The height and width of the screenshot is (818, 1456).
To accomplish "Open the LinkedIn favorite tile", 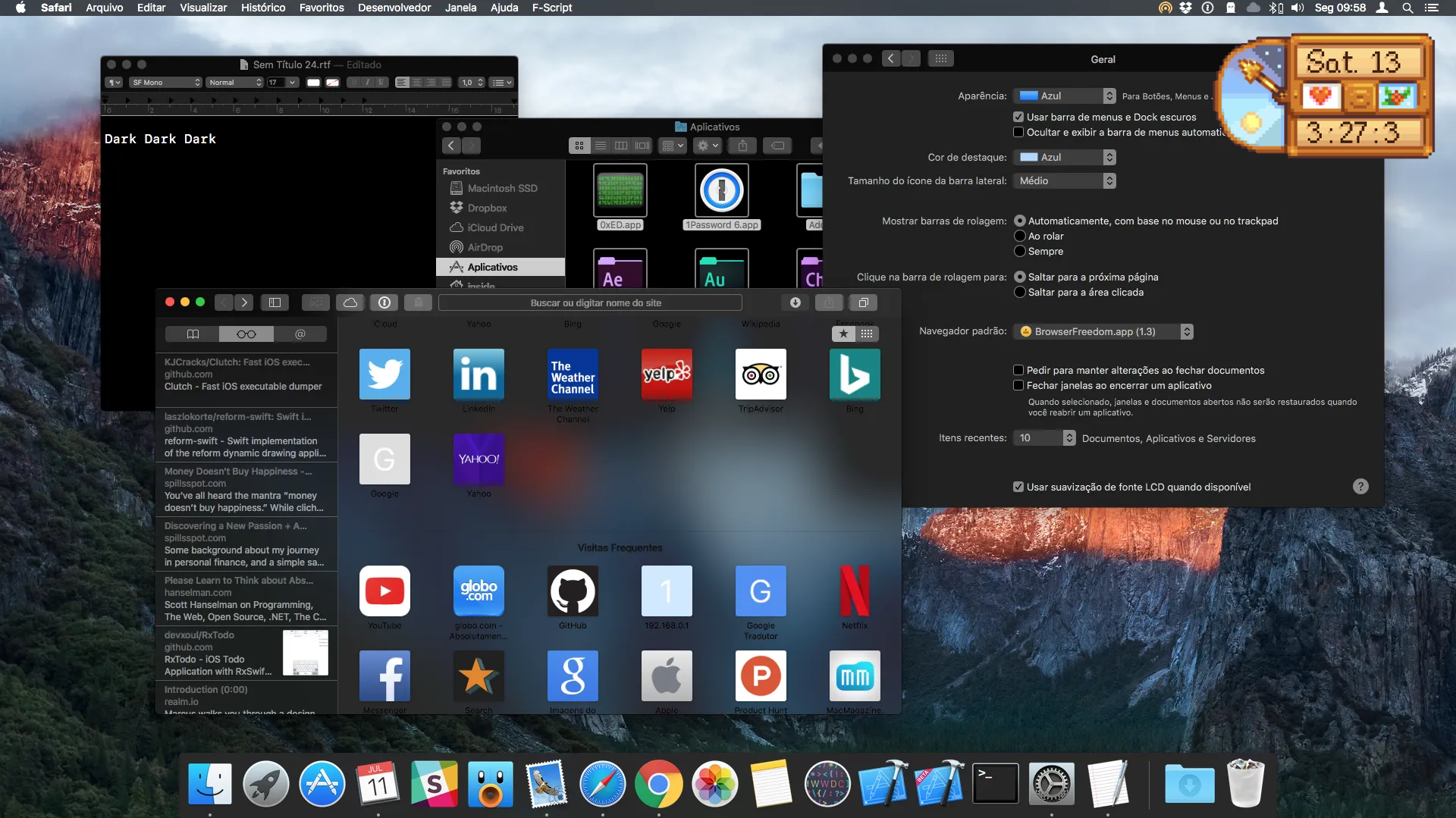I will 479,374.
